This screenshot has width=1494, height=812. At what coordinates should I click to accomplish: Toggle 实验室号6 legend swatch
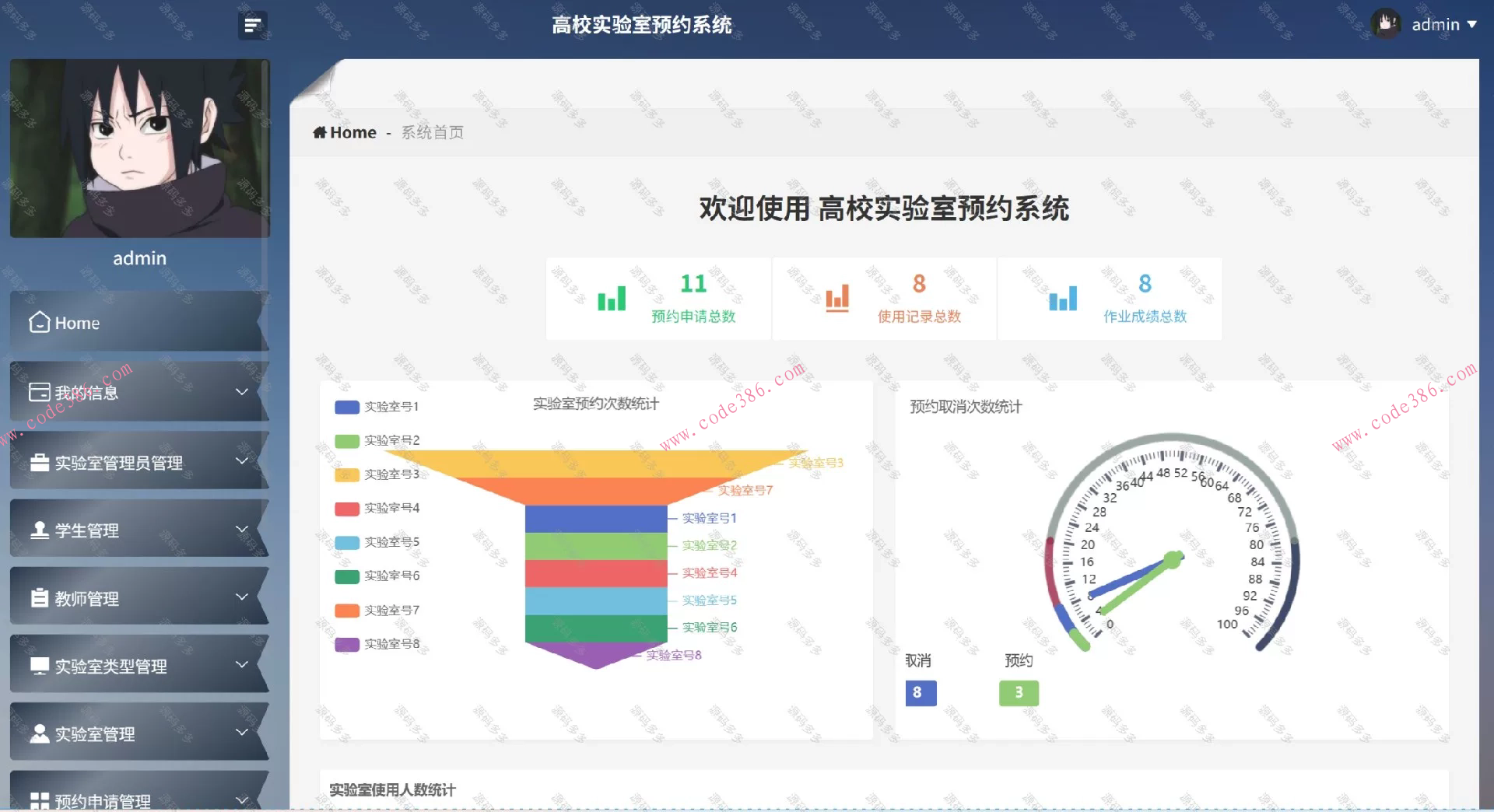tap(347, 576)
